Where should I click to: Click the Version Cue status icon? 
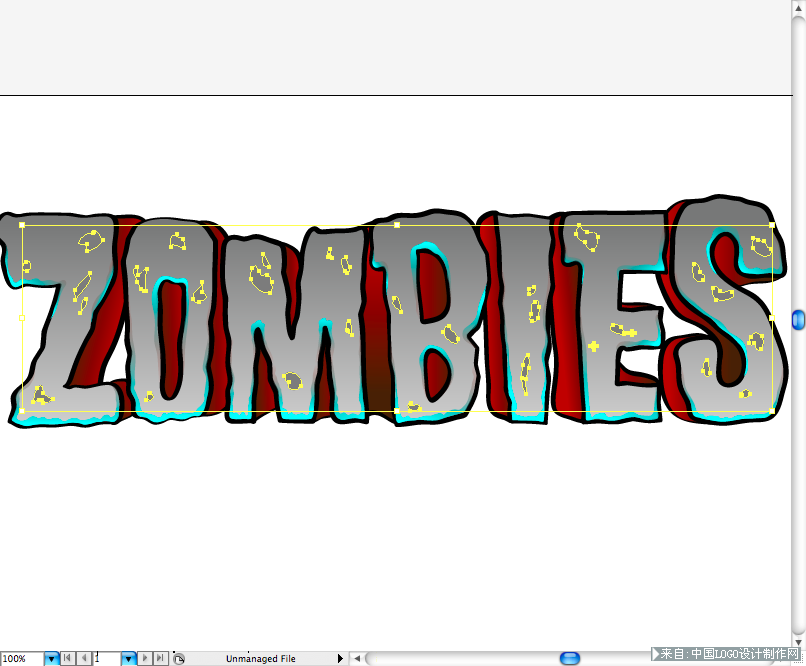point(179,659)
